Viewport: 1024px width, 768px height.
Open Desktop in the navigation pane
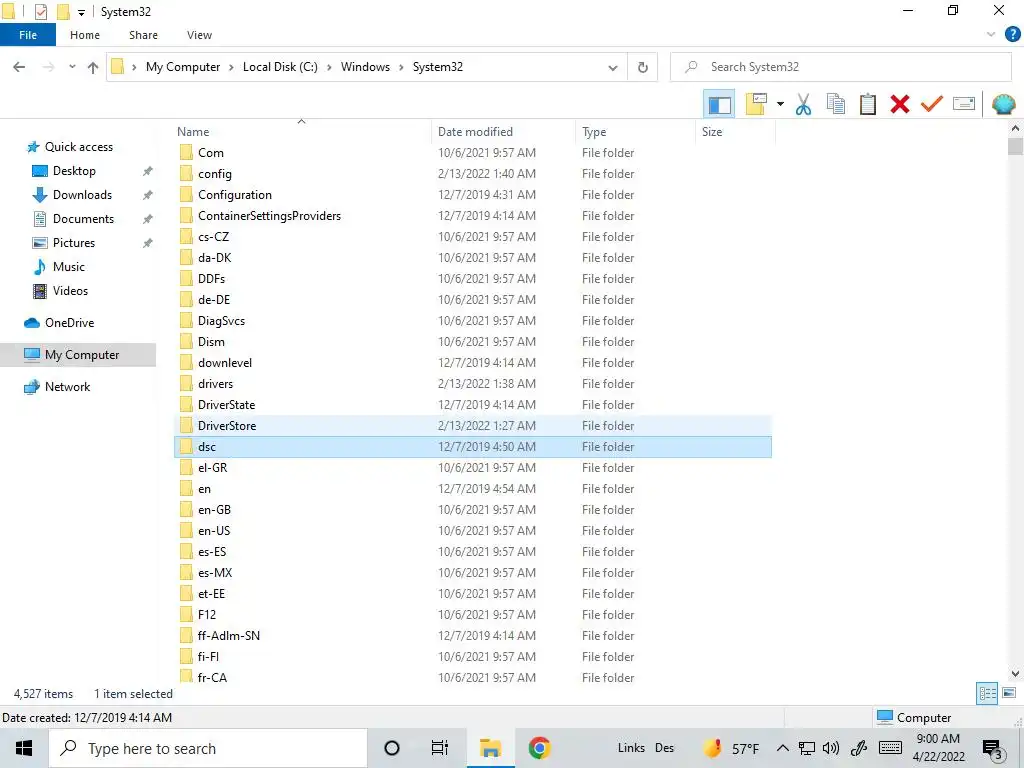point(74,171)
